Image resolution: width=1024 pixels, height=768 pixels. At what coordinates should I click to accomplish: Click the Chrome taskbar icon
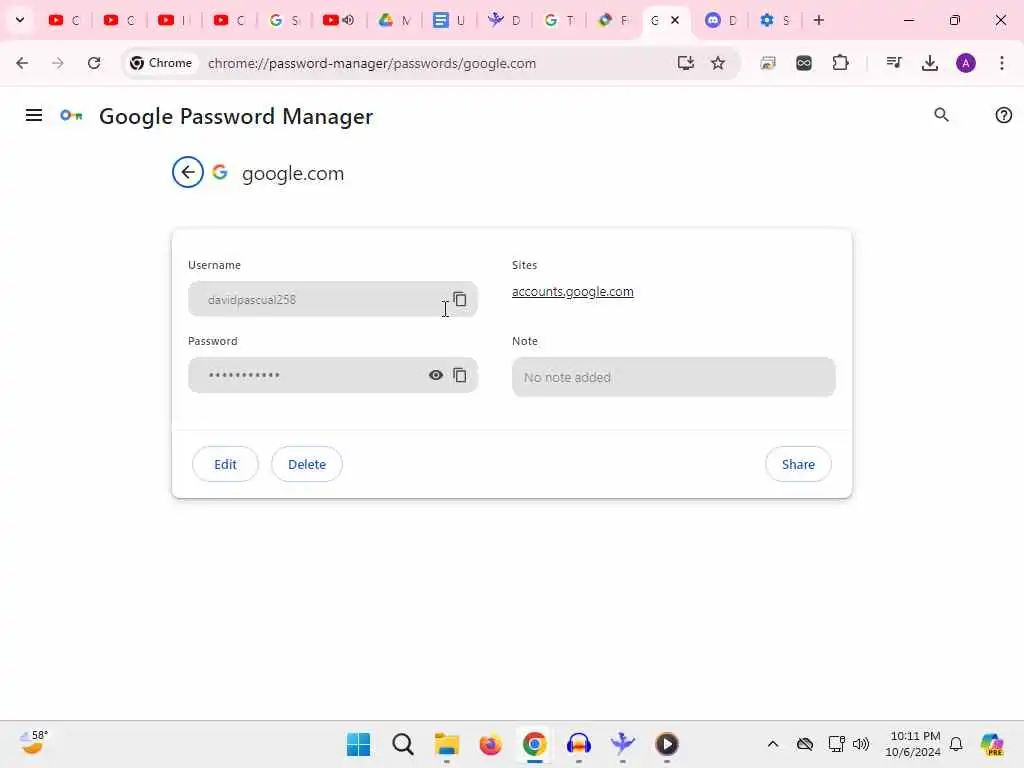pyautogui.click(x=534, y=744)
